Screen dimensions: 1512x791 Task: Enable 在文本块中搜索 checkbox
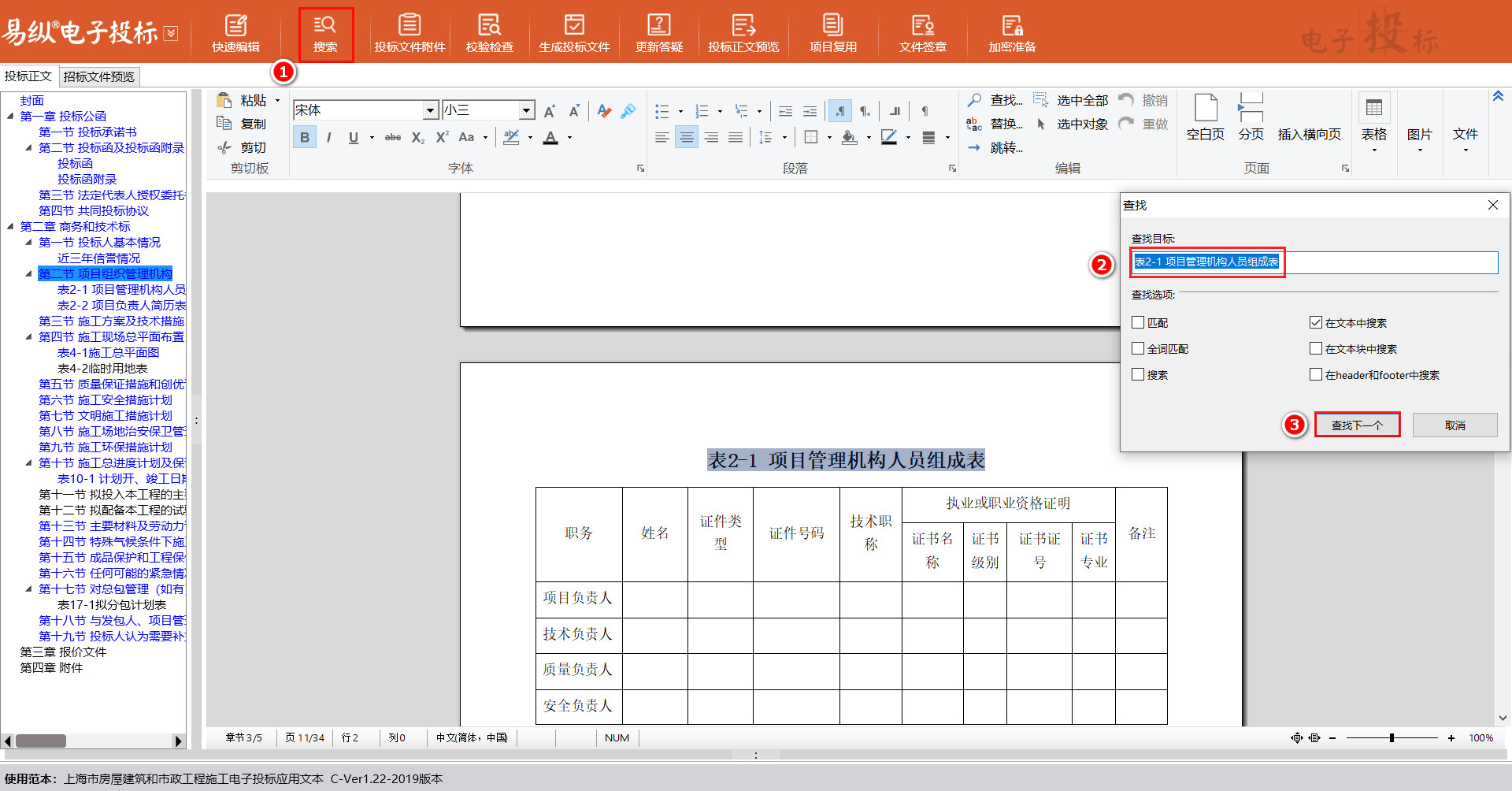tap(1315, 348)
